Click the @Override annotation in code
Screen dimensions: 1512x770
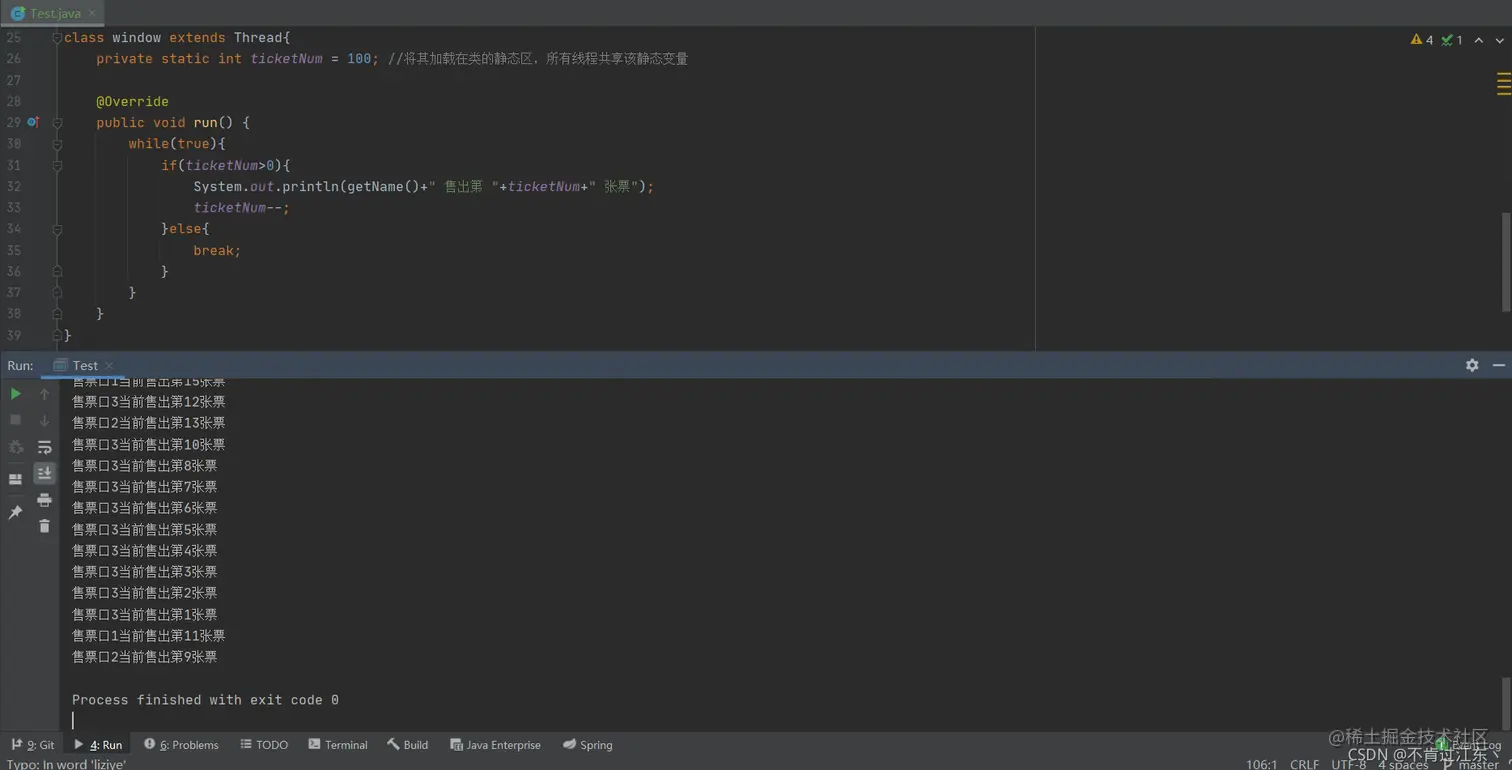[132, 102]
